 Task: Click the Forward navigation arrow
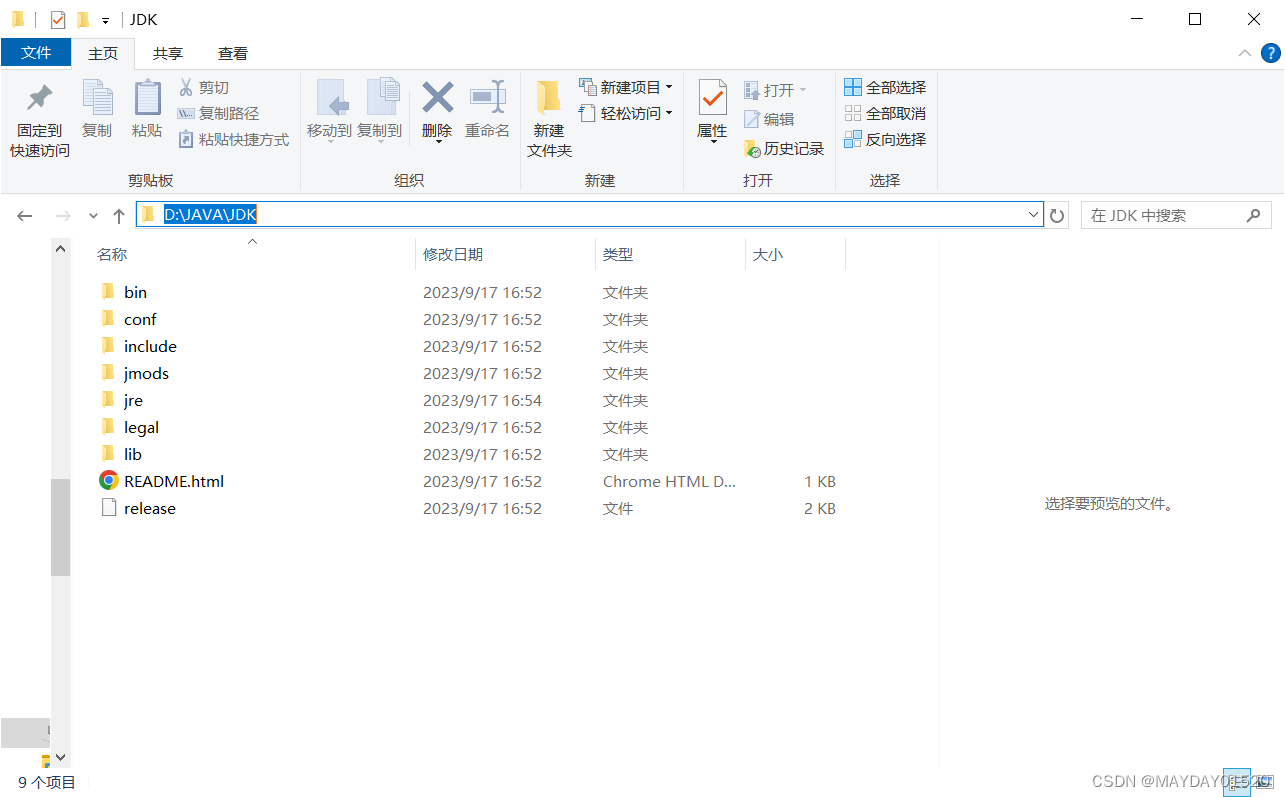62,216
